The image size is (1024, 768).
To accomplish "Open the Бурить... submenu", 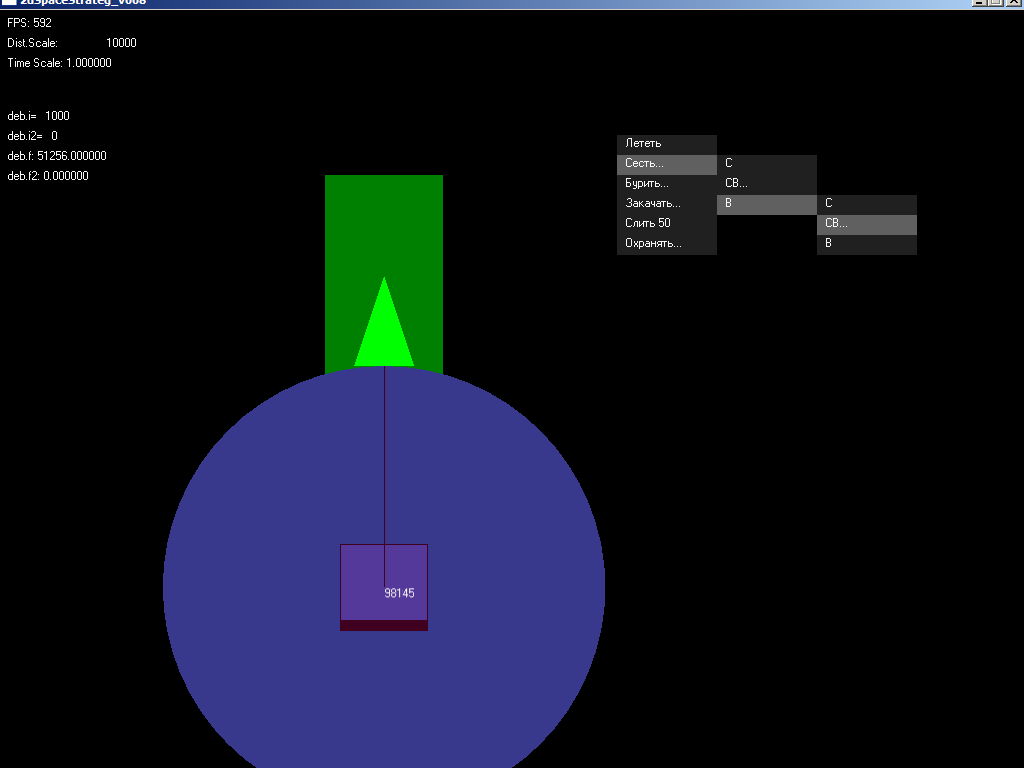I will tap(666, 184).
